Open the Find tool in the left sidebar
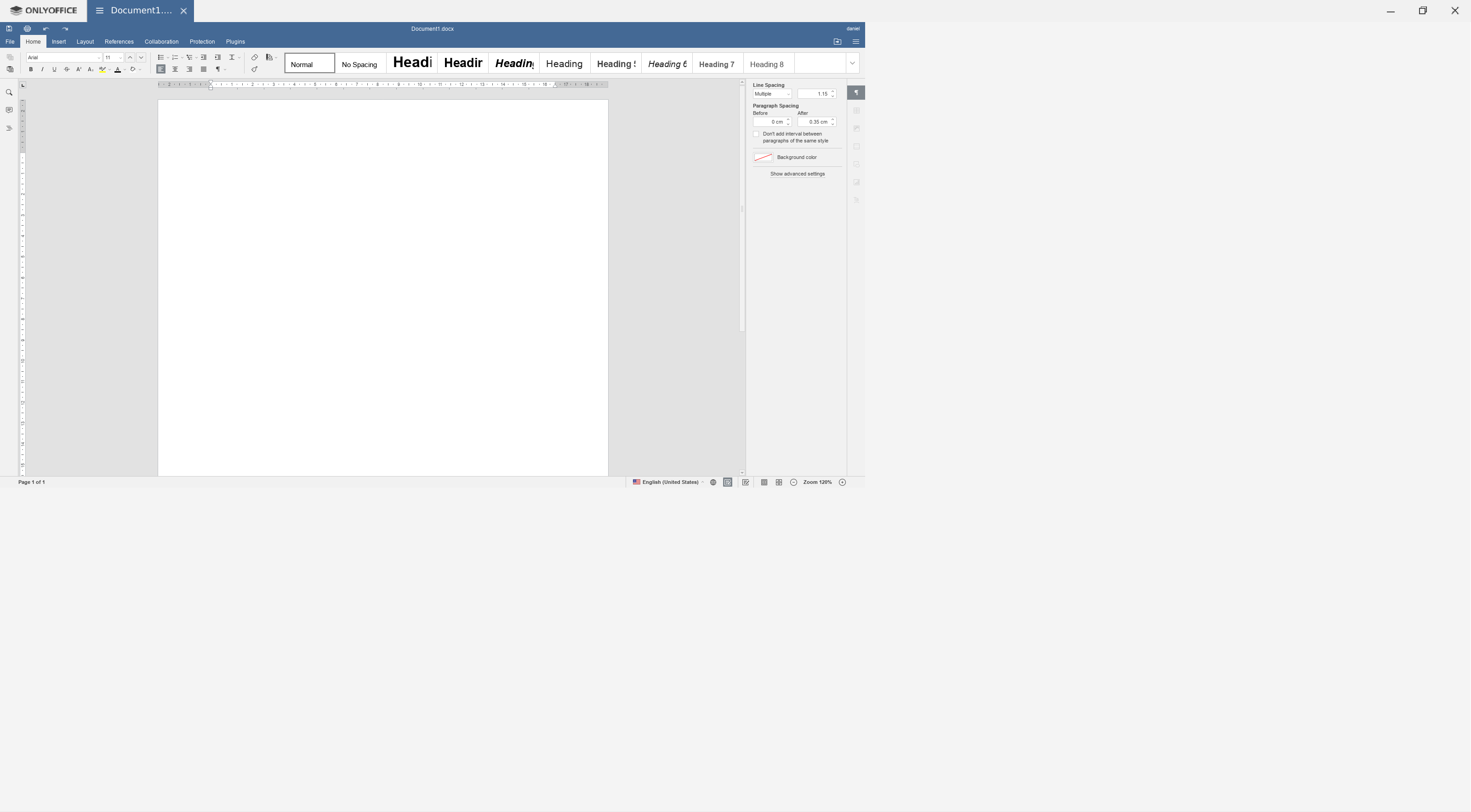 [9, 92]
